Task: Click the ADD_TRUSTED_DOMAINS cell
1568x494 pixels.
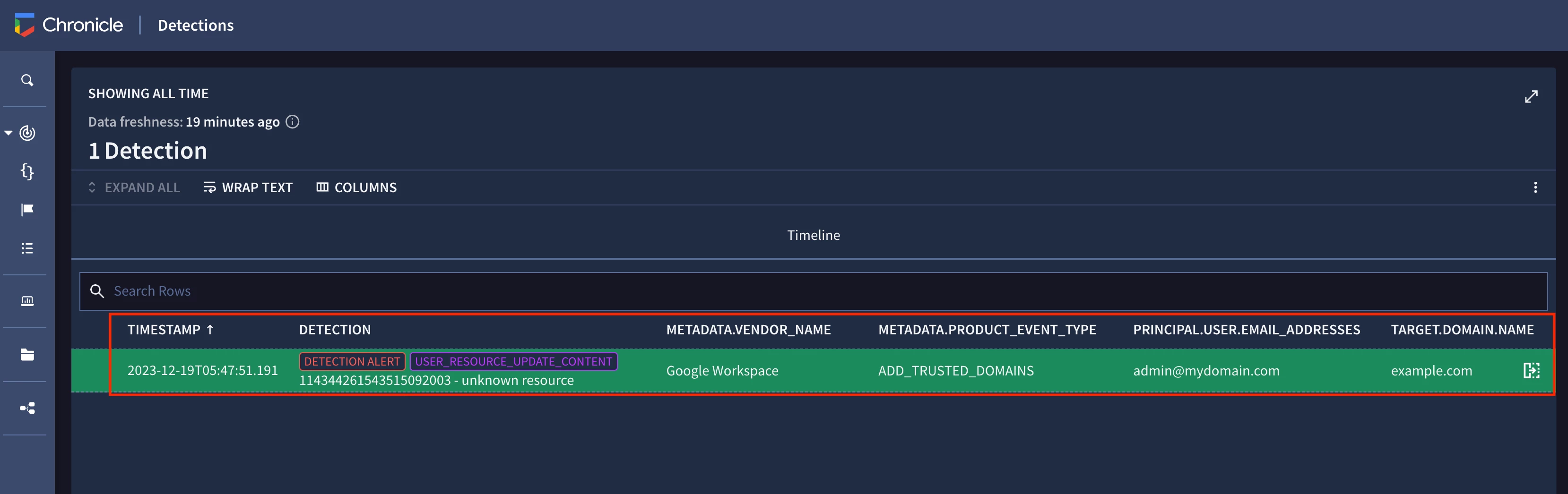Action: click(x=956, y=370)
